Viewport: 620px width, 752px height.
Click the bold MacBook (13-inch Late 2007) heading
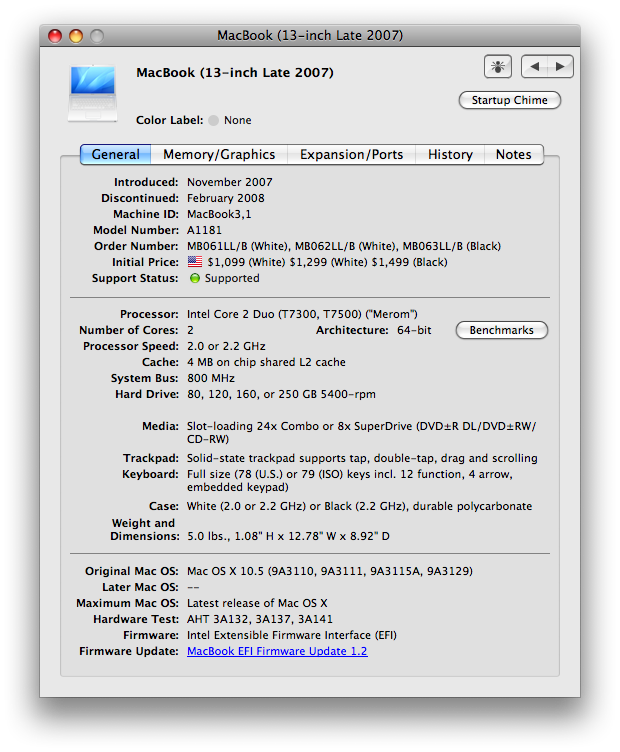235,72
